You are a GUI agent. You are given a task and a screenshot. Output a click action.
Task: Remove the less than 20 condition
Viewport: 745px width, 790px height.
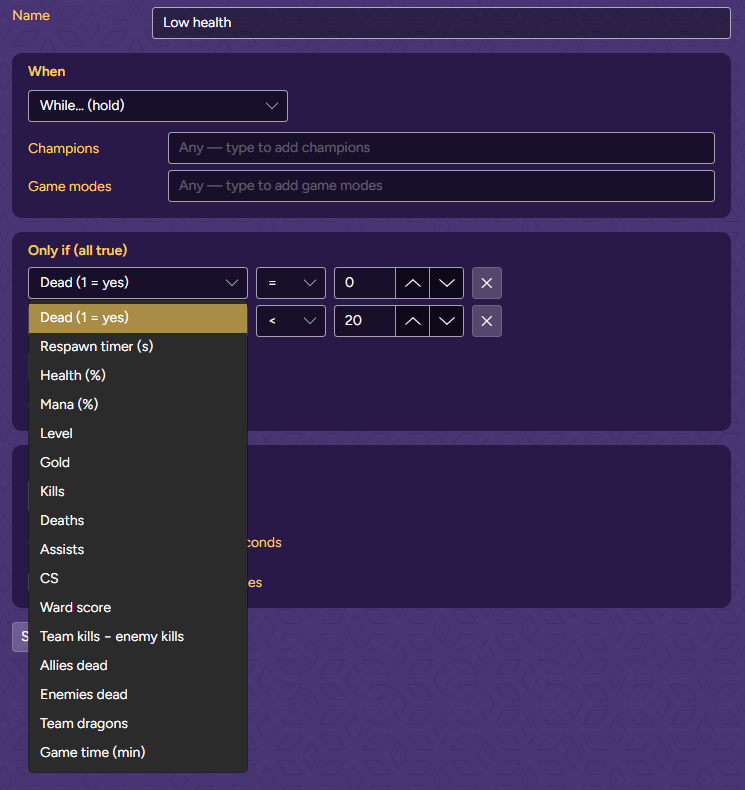(487, 321)
